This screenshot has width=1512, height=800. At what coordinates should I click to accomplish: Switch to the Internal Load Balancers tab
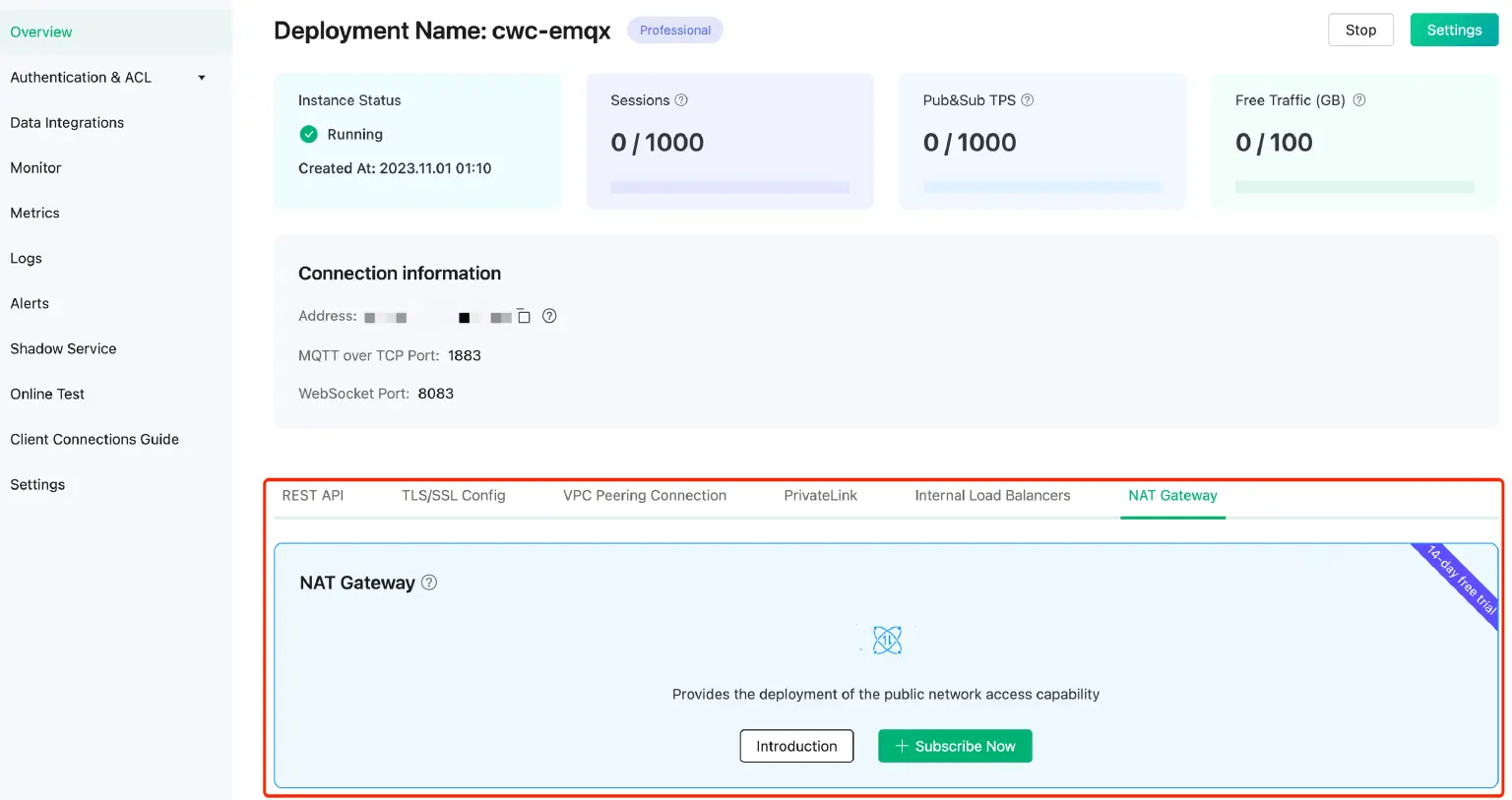pyautogui.click(x=991, y=495)
